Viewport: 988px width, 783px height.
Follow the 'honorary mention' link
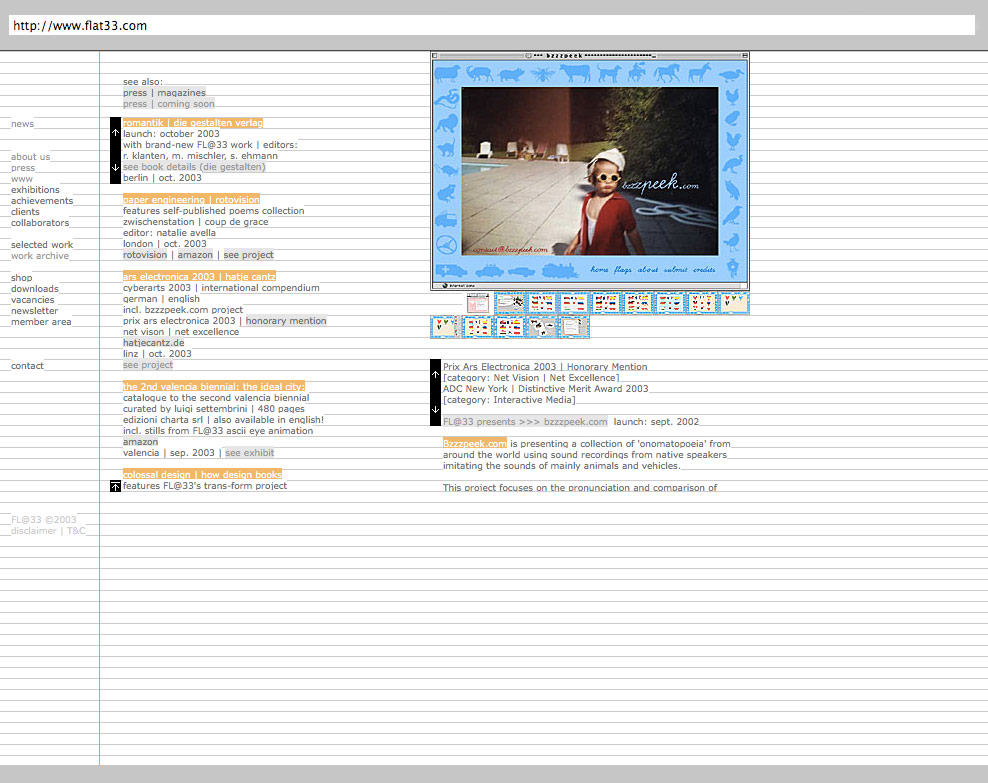click(286, 321)
